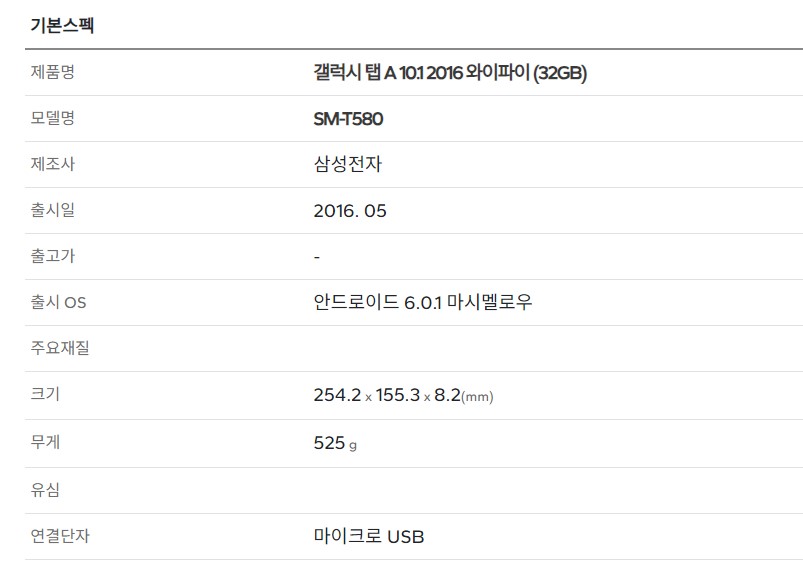Click the 연결단자 row label
The image size is (803, 577).
click(60, 536)
